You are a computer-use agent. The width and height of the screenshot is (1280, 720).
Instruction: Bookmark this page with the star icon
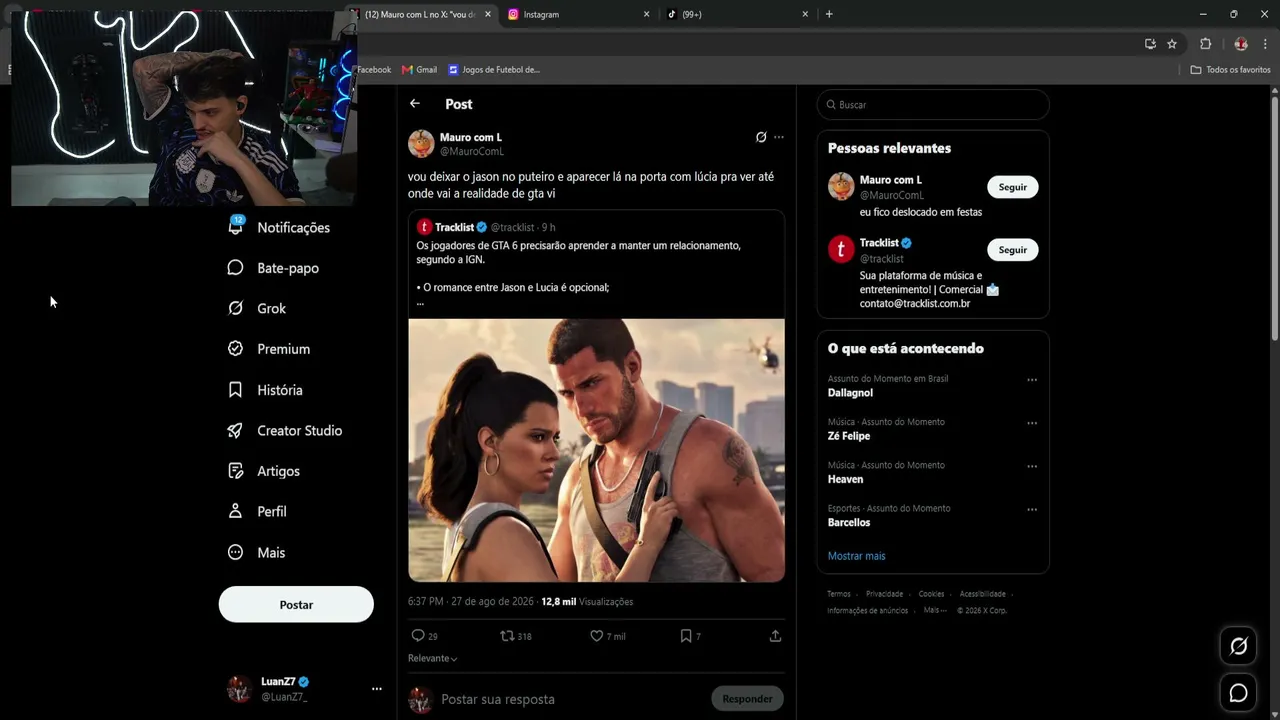(1172, 44)
